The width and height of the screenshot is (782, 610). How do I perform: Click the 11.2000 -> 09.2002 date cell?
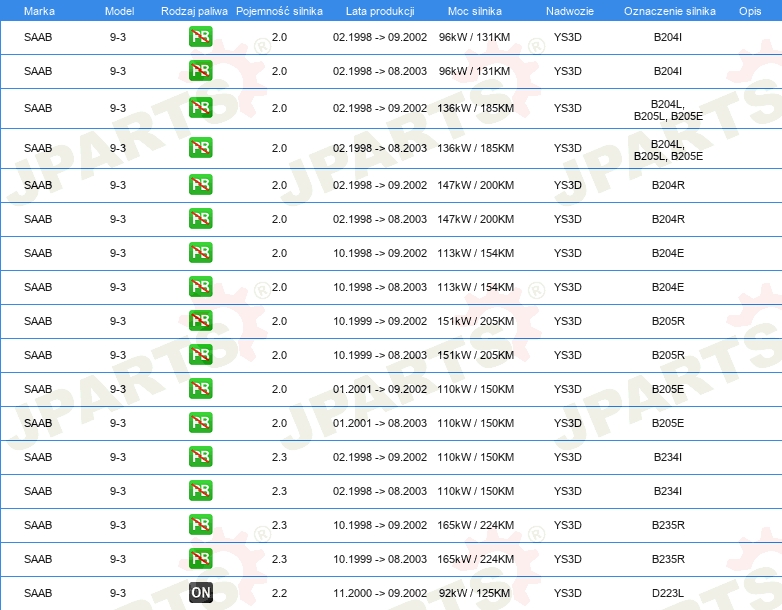pos(380,593)
